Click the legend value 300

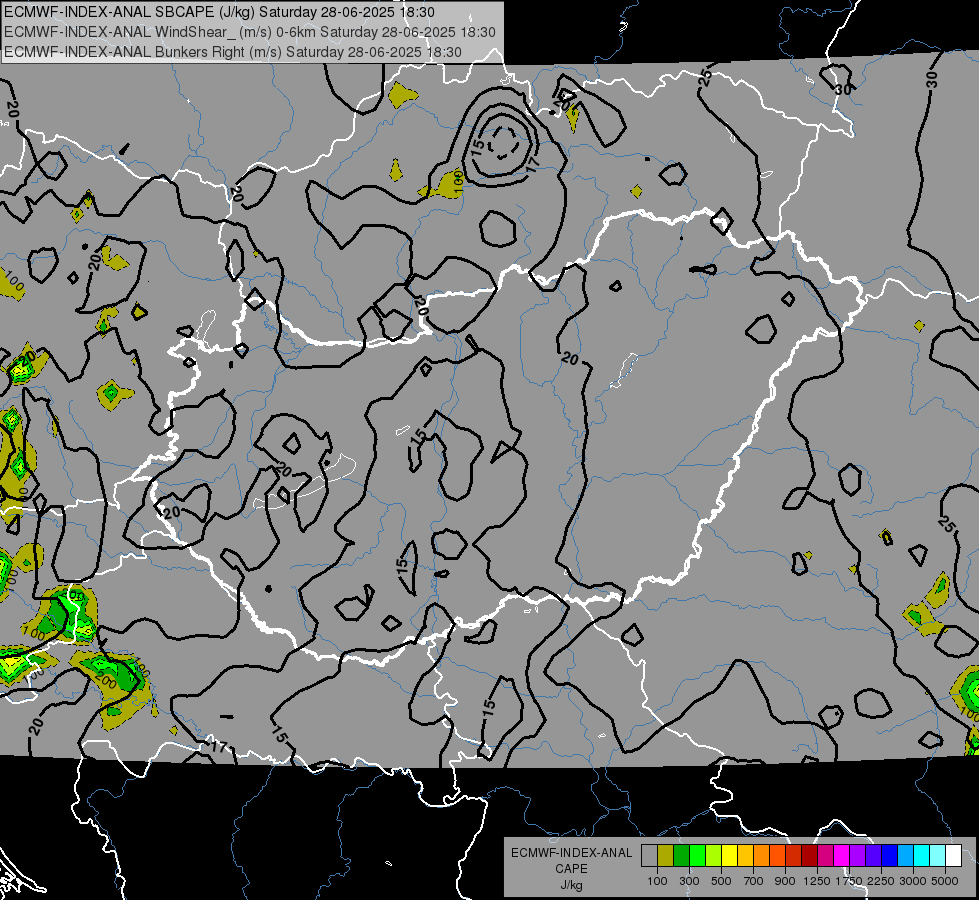689,881
